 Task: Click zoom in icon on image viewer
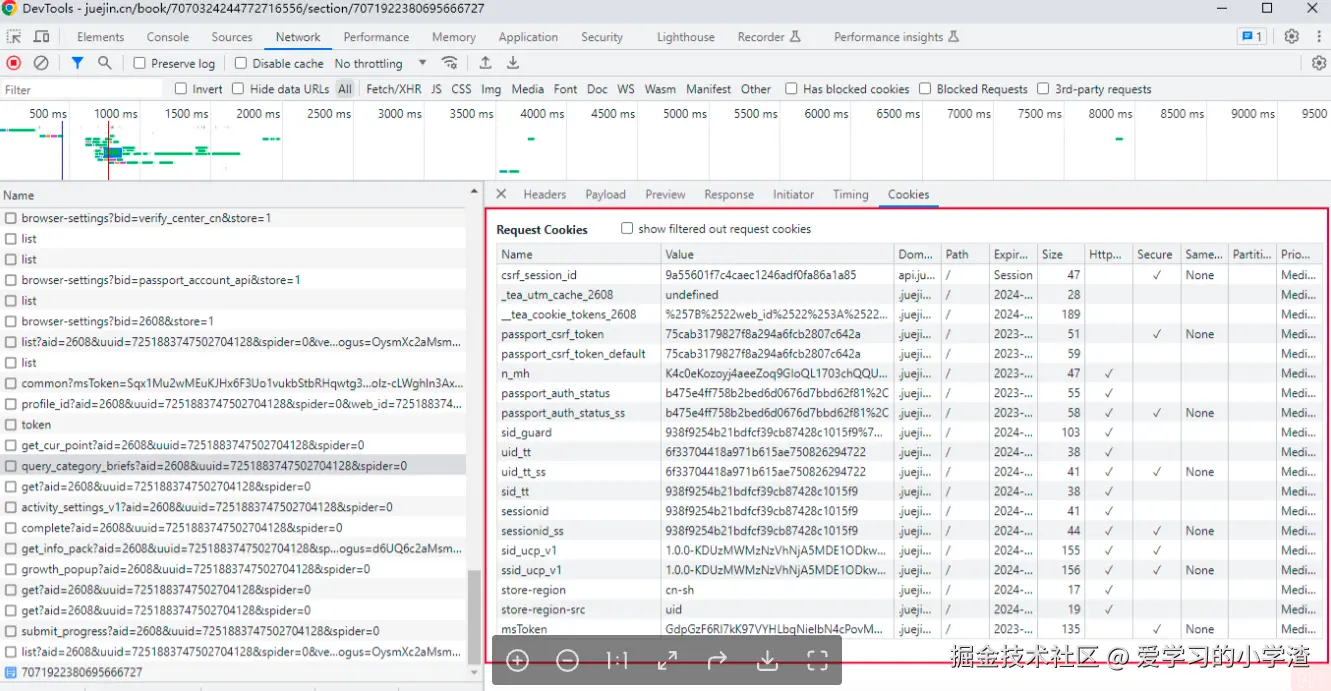(517, 660)
